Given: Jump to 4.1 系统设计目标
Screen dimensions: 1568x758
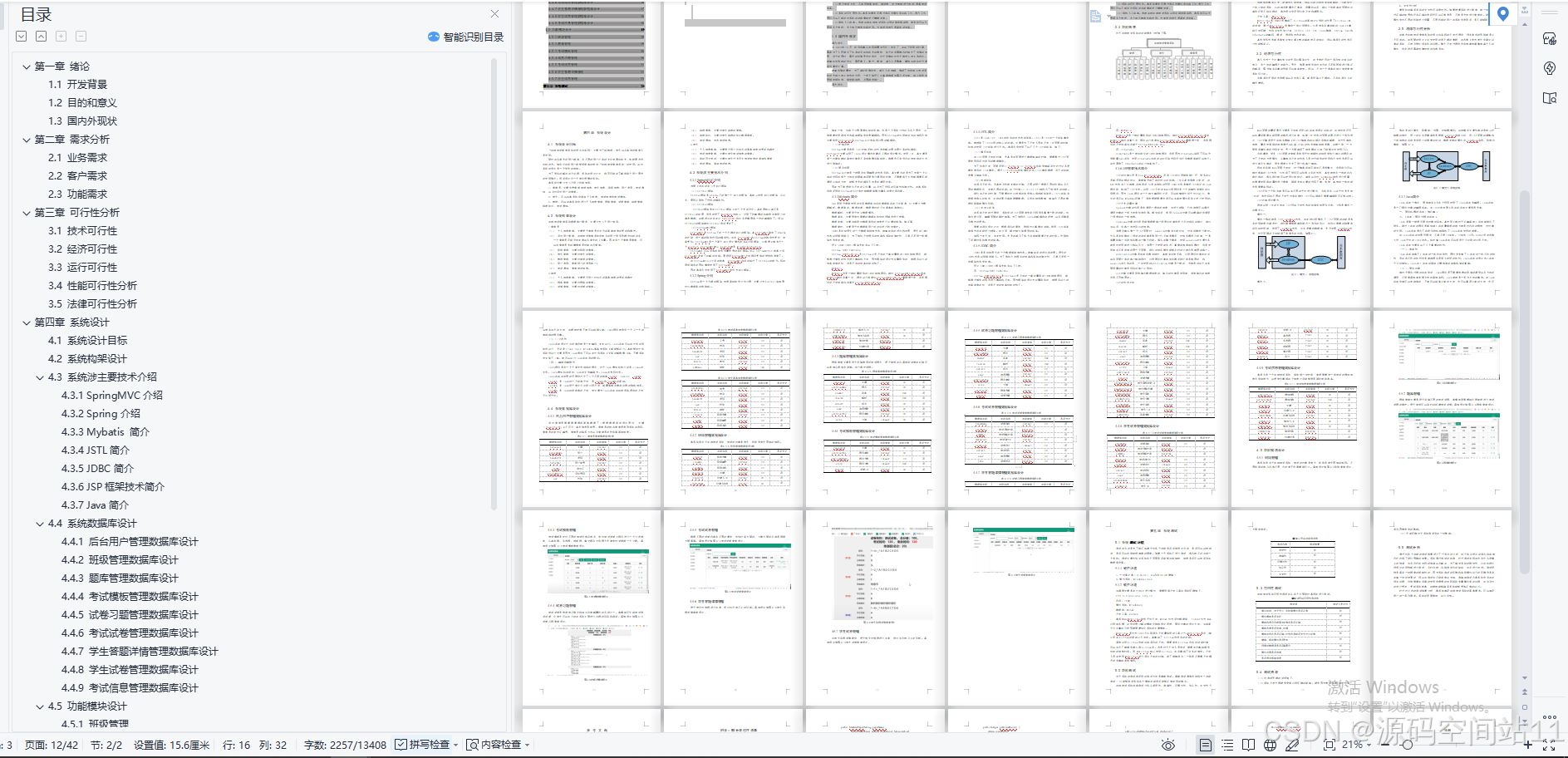Looking at the screenshot, I should (87, 341).
